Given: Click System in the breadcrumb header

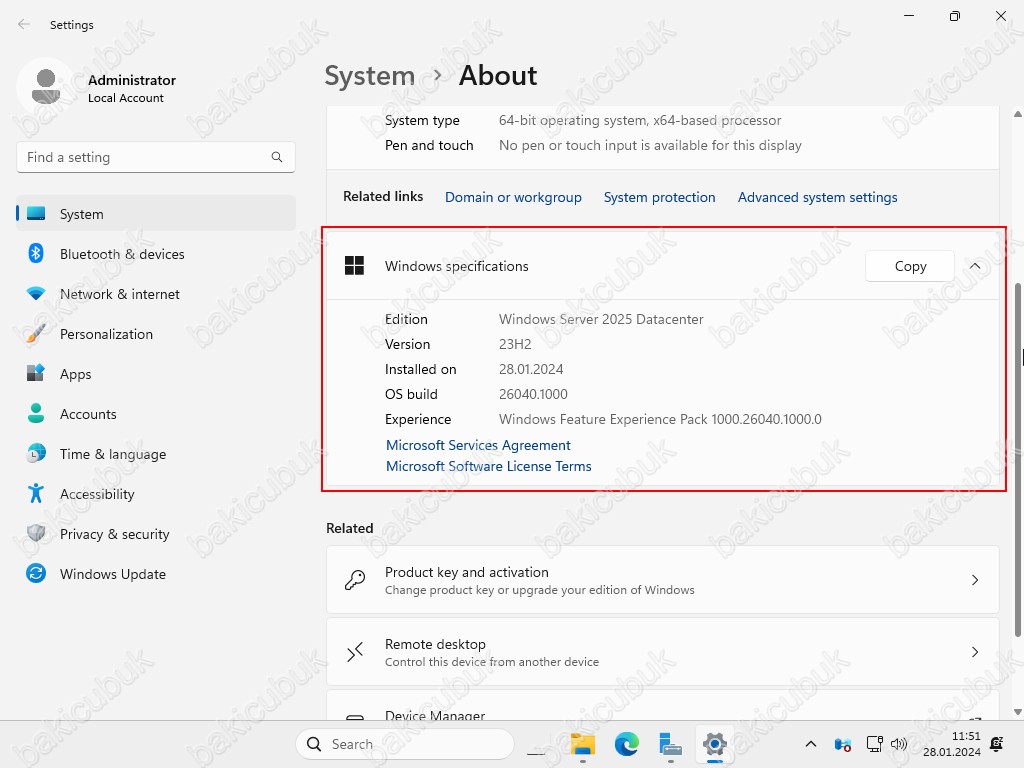Looking at the screenshot, I should (370, 76).
